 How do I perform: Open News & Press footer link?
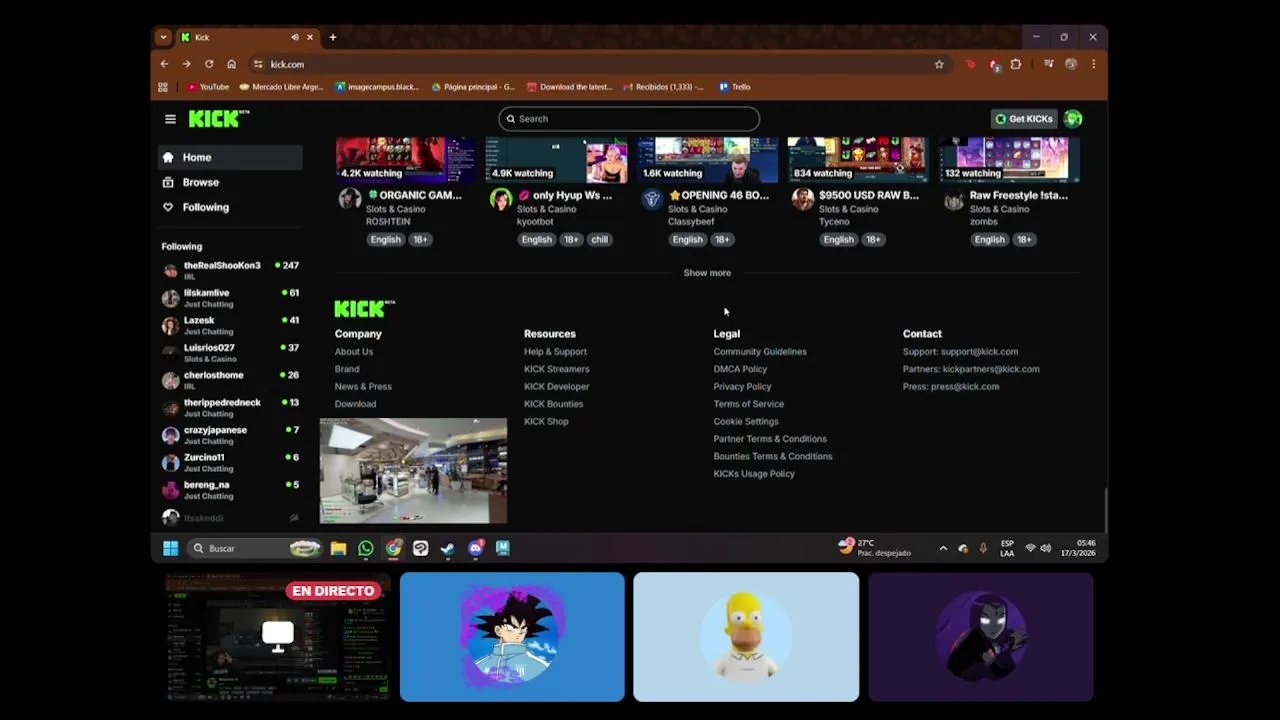point(363,387)
